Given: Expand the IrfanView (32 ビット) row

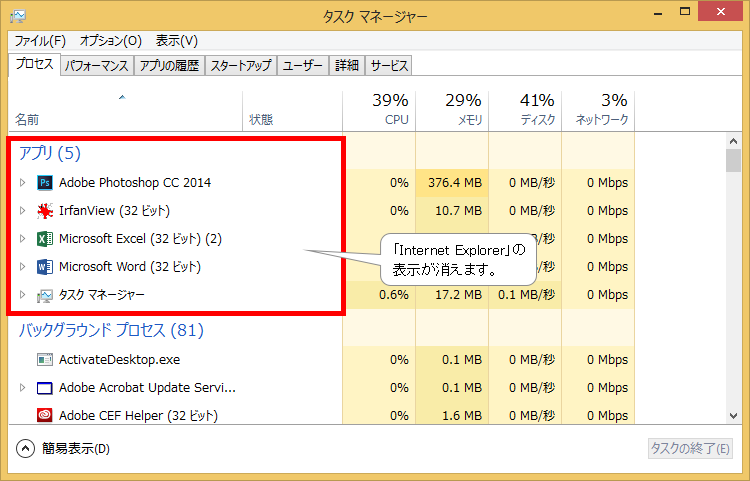Looking at the screenshot, I should click(22, 211).
